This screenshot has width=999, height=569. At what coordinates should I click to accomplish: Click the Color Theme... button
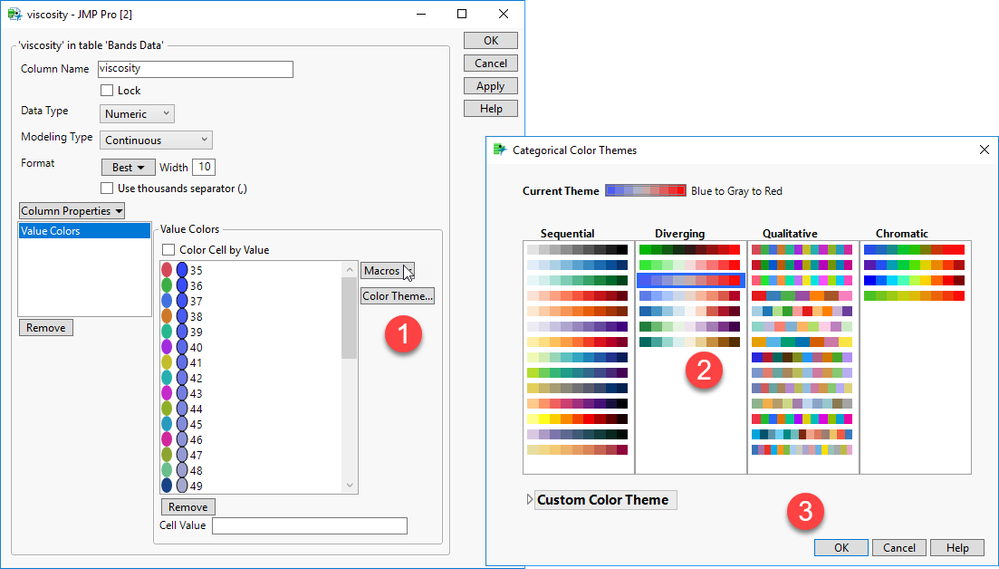pos(398,296)
